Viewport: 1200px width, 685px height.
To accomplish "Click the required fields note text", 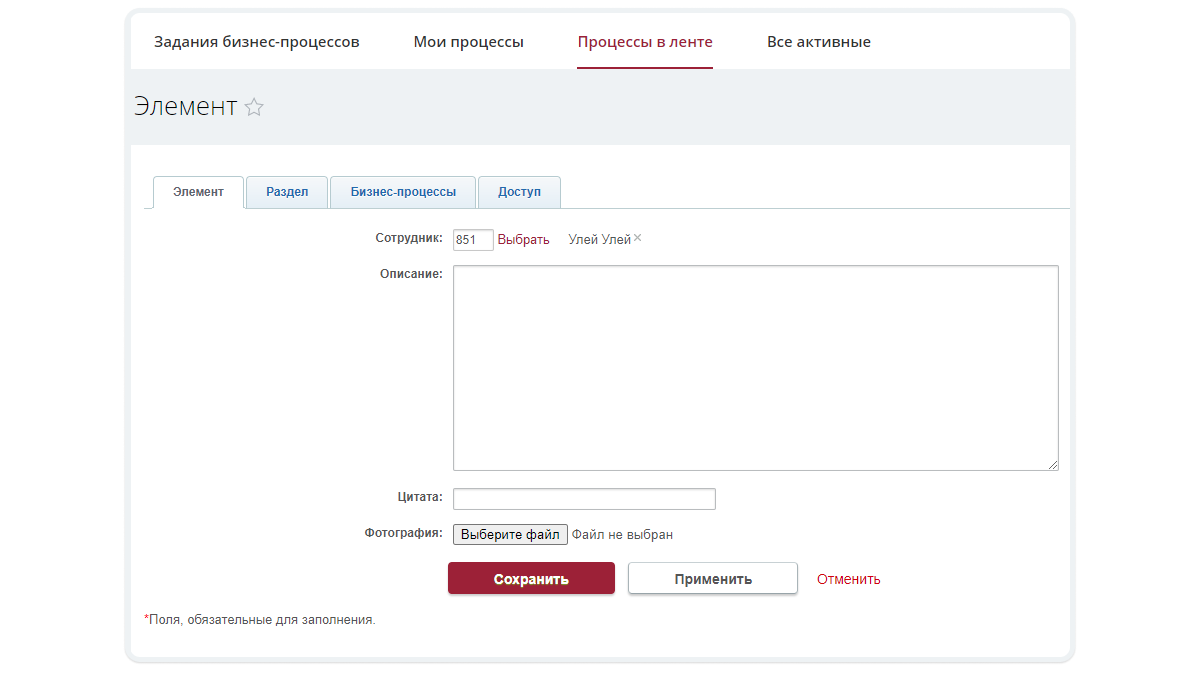I will point(260,620).
